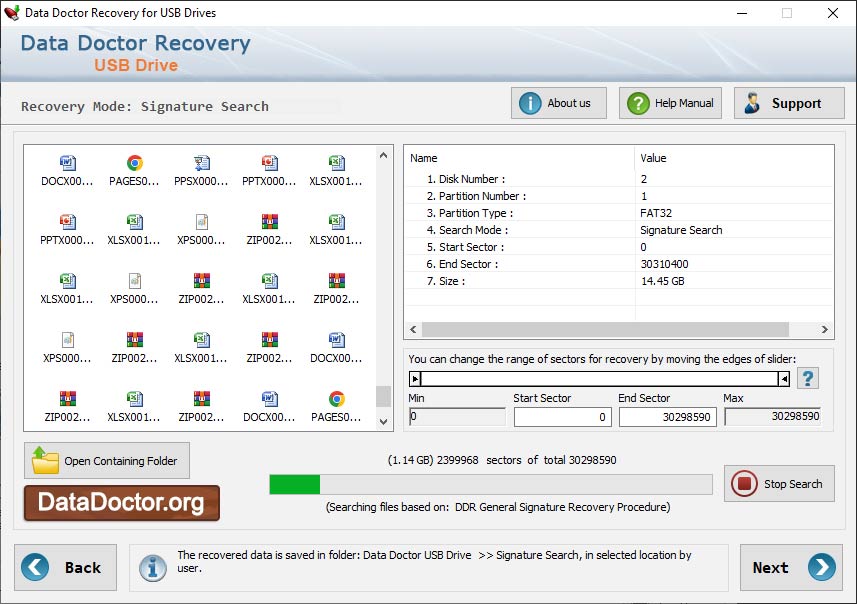
Task: Open Containing Folder for recovered files
Action: 106,460
